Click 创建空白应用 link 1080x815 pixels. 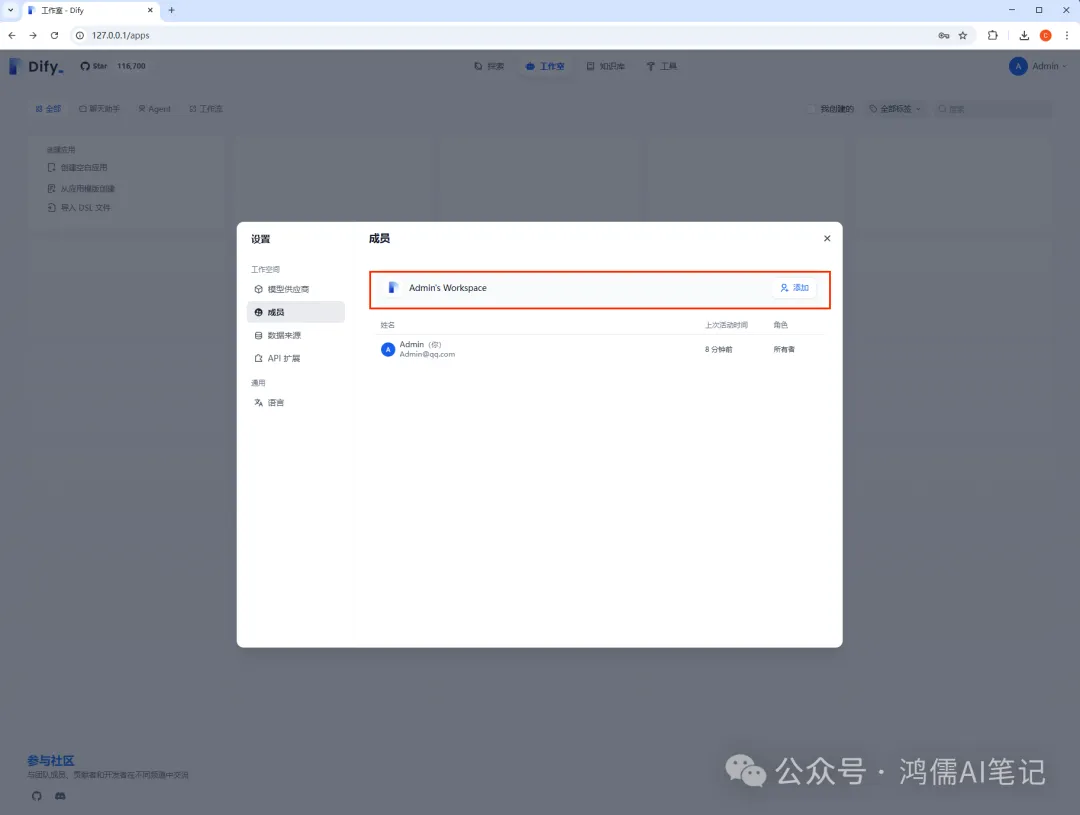[x=77, y=167]
